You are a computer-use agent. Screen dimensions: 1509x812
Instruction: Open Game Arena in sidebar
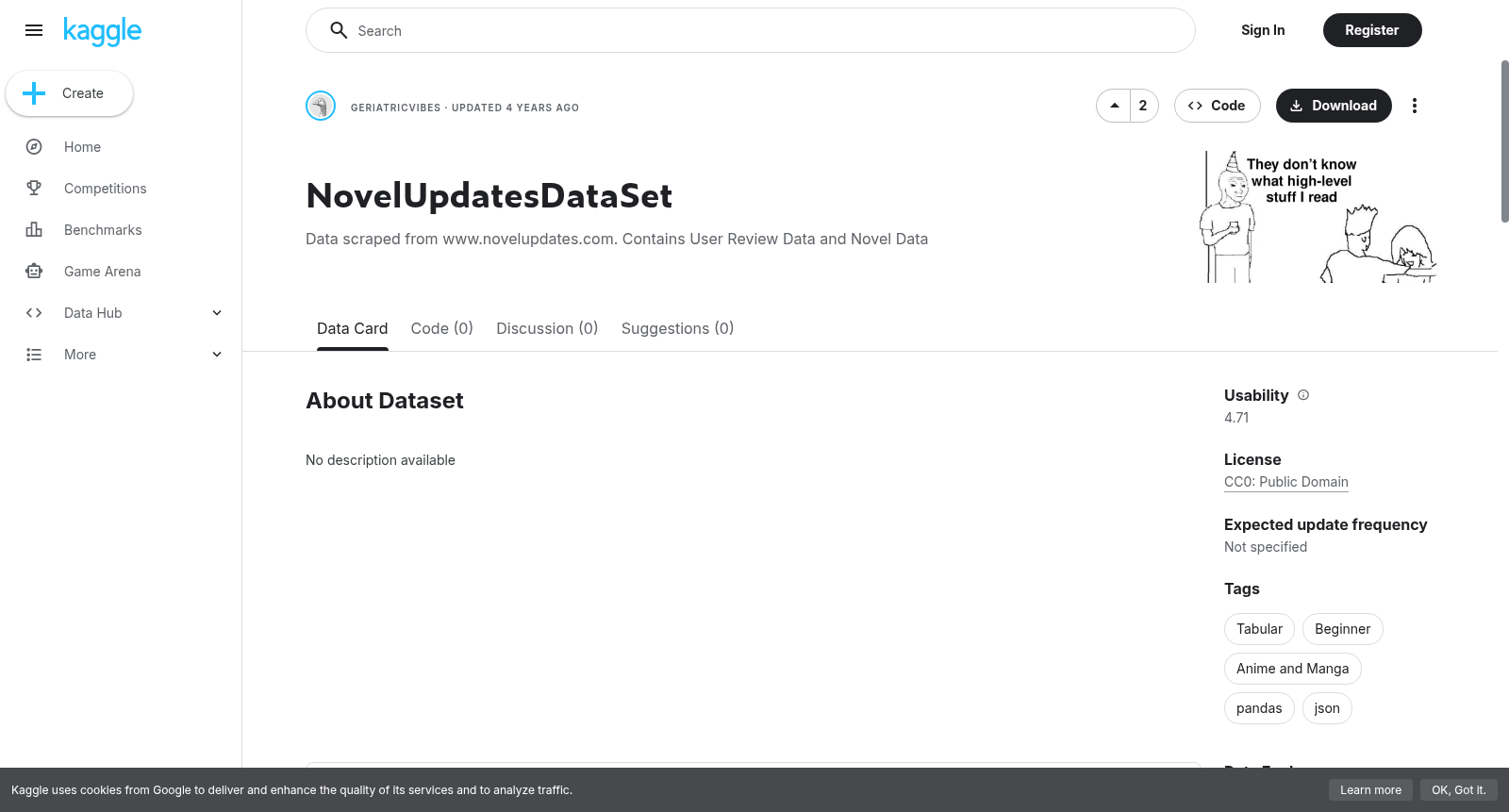102,272
